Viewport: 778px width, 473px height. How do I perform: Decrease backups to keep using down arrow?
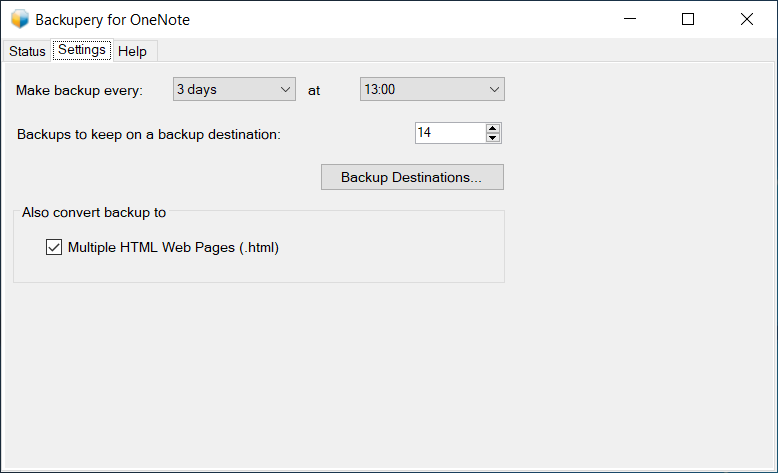[x=493, y=137]
